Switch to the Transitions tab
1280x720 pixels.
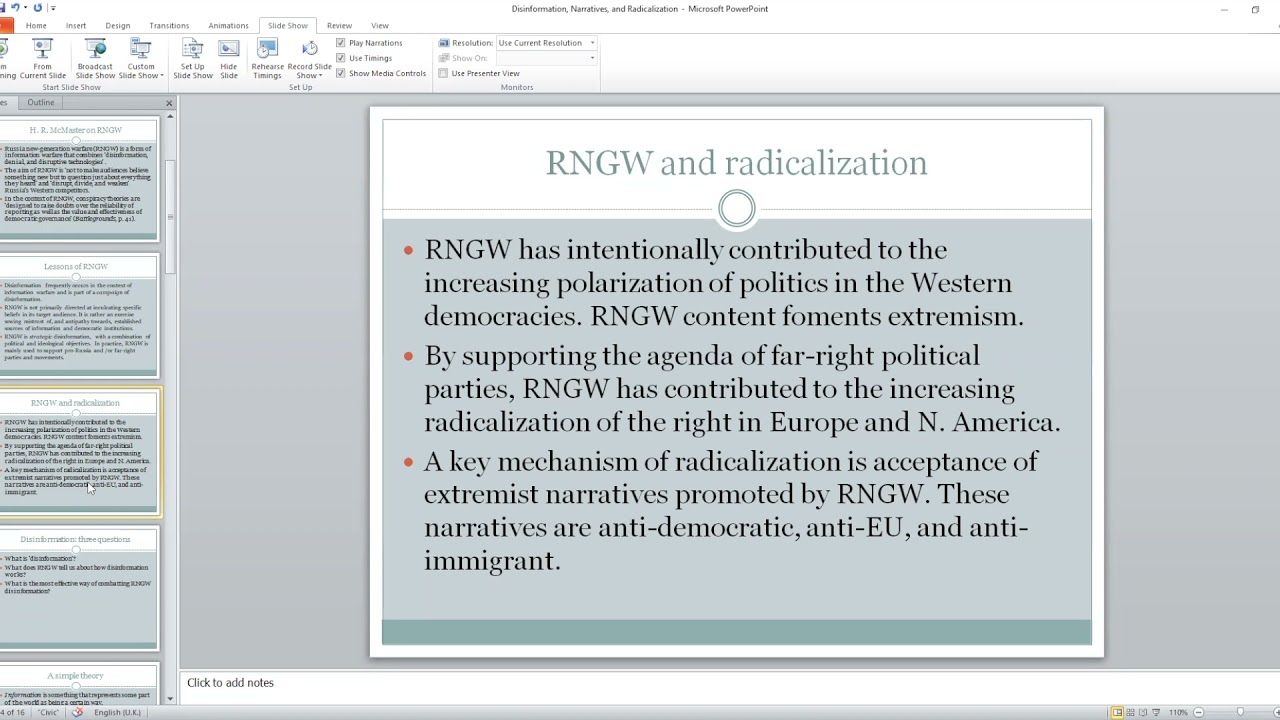[x=169, y=25]
